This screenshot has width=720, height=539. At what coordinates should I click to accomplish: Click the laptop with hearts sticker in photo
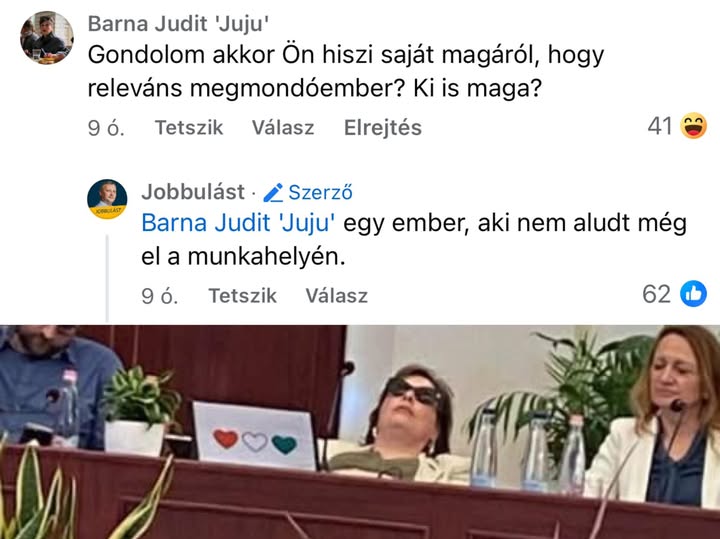coord(255,436)
